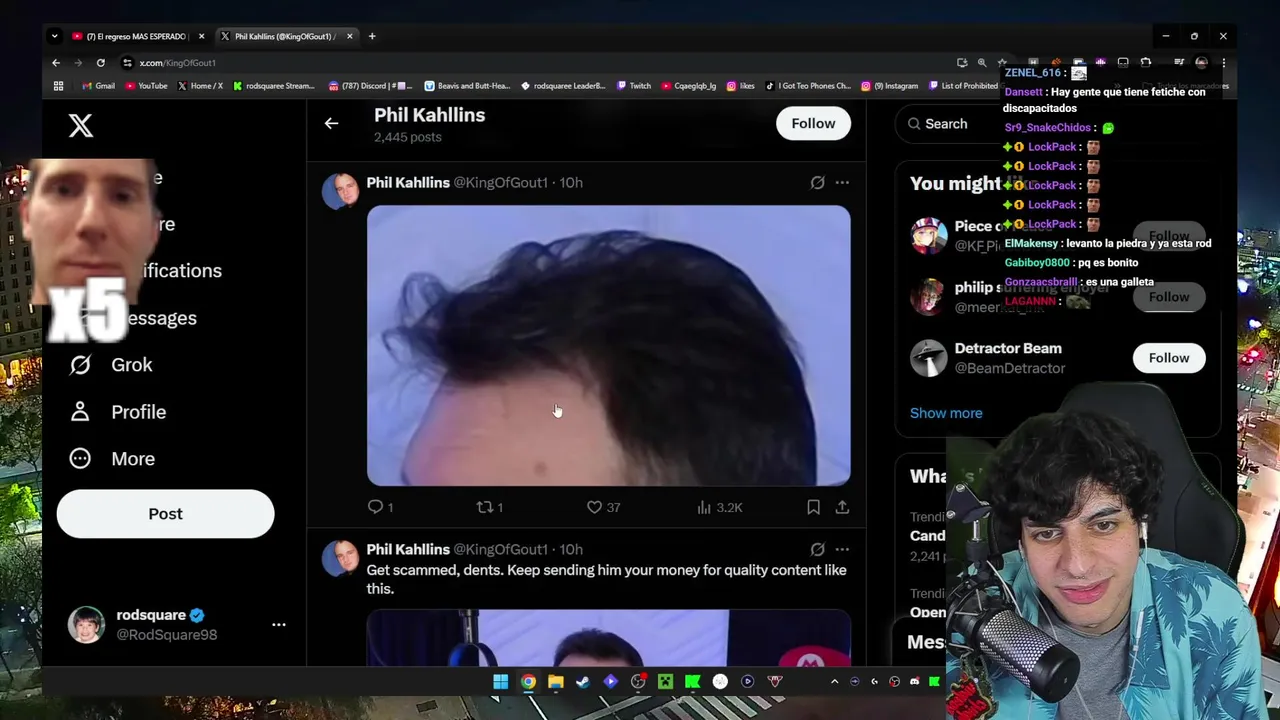The height and width of the screenshot is (720, 1280).
Task: Show hidden system tray icons
Action: 834,682
